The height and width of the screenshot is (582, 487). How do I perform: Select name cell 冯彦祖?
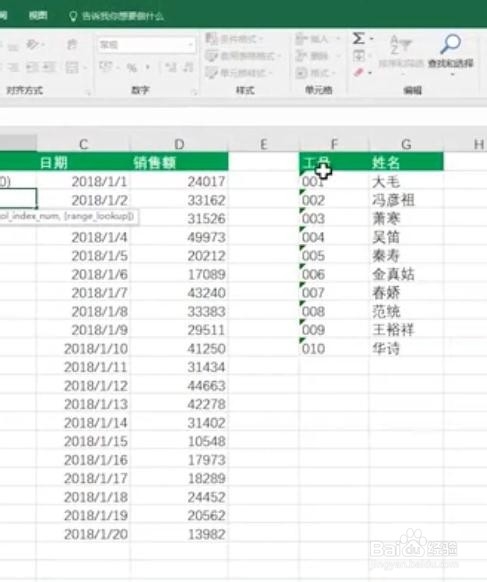coord(406,200)
